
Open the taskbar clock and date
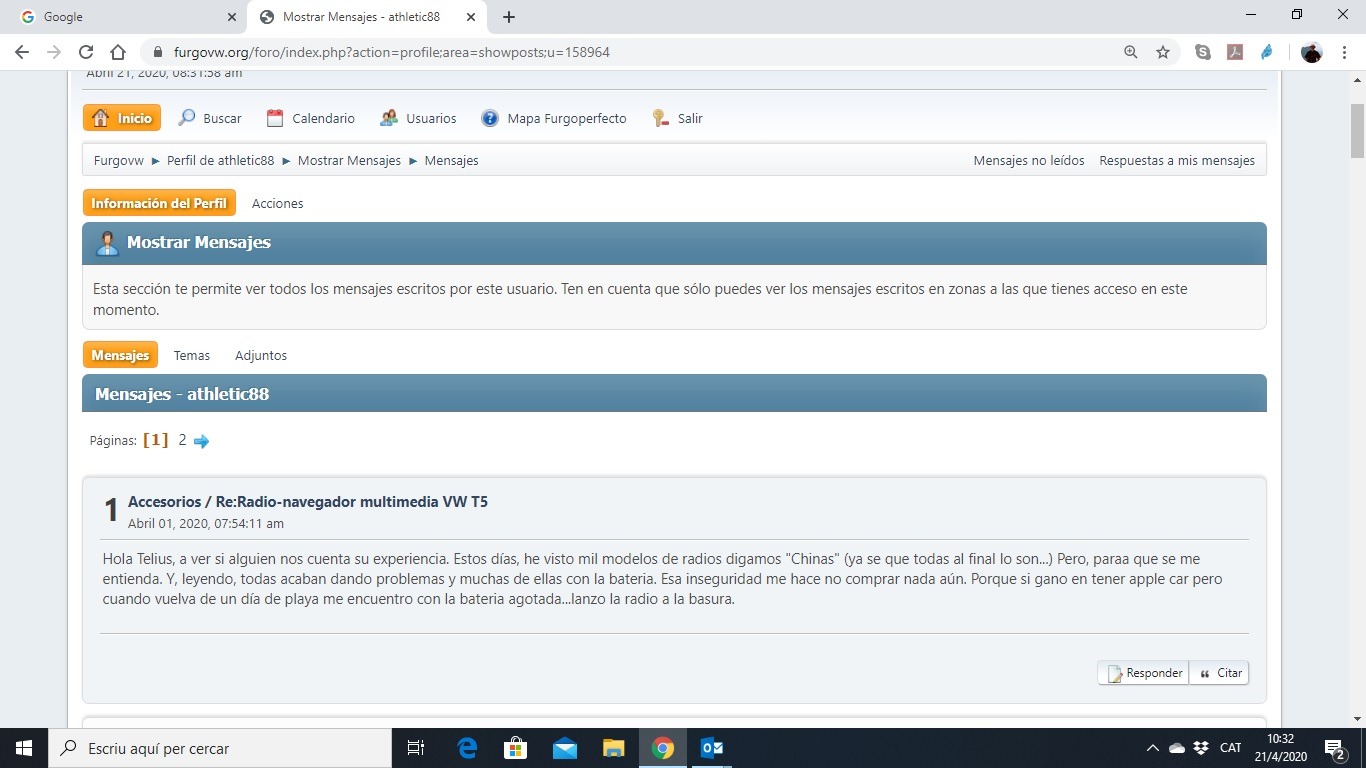(1280, 748)
